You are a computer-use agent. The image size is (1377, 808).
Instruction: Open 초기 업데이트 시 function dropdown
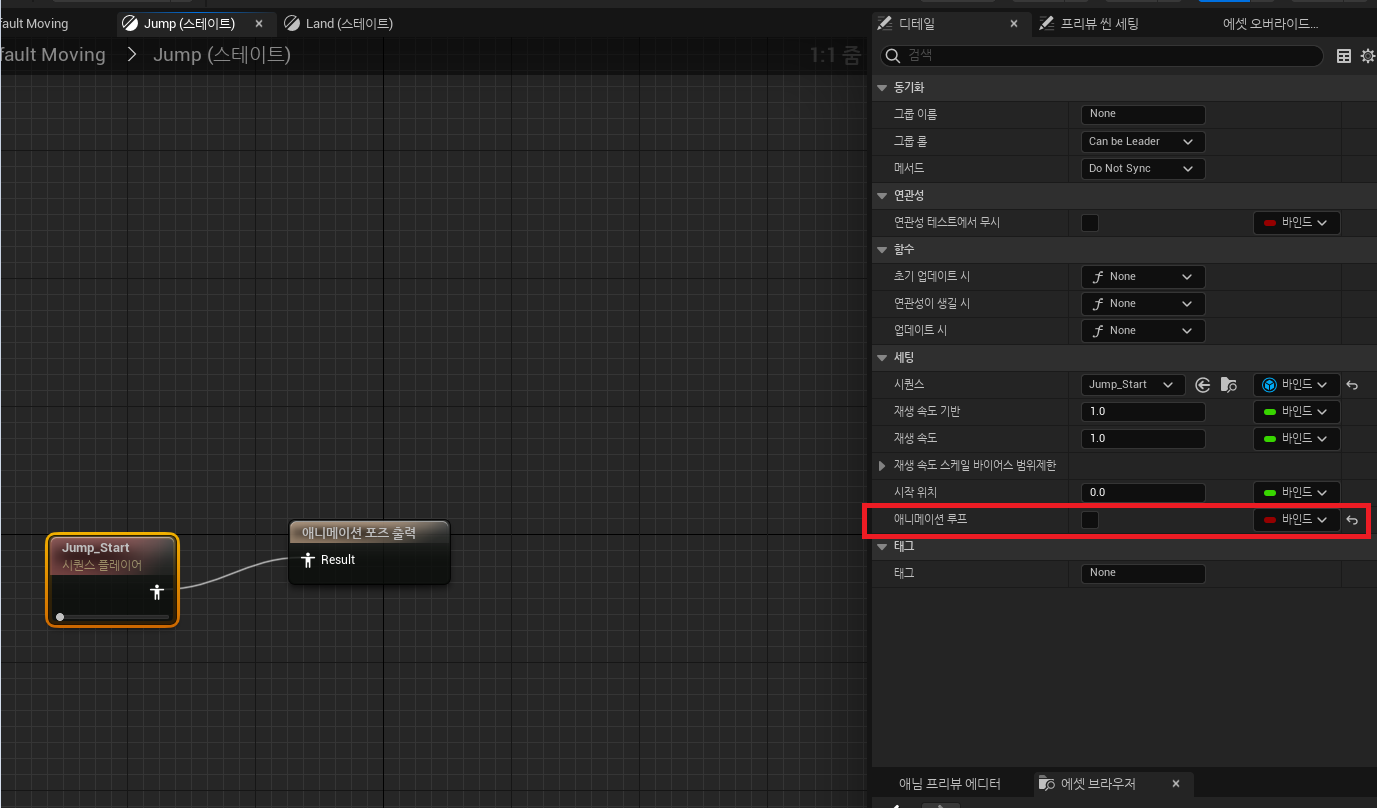tap(1143, 277)
